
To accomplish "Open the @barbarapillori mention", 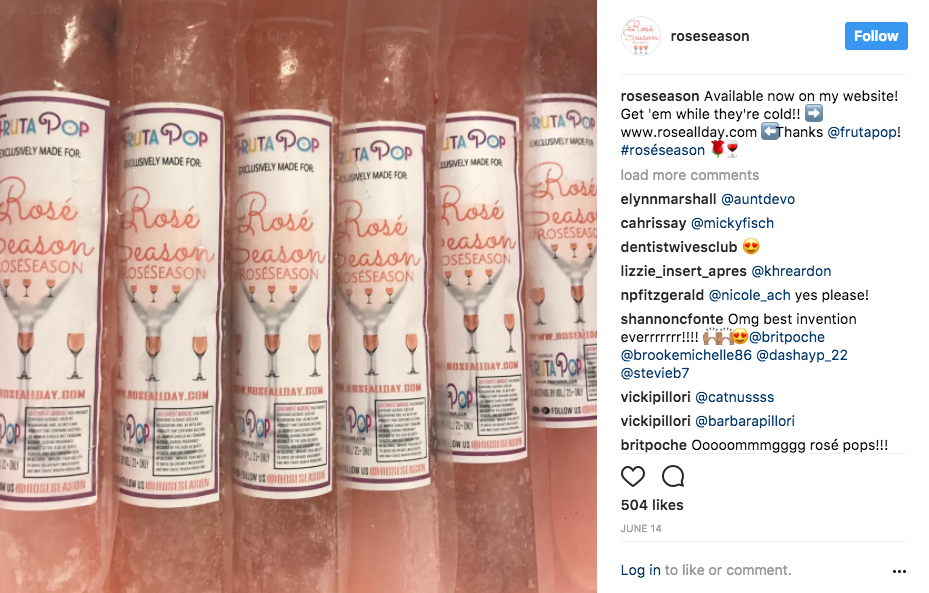I will 744,421.
